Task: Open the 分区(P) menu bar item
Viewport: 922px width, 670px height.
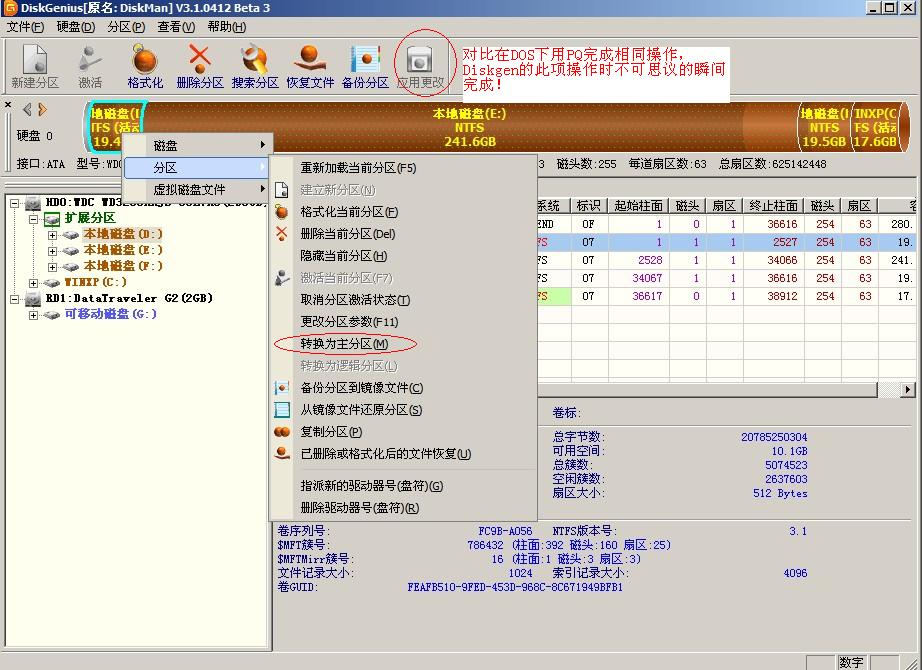Action: 126,27
